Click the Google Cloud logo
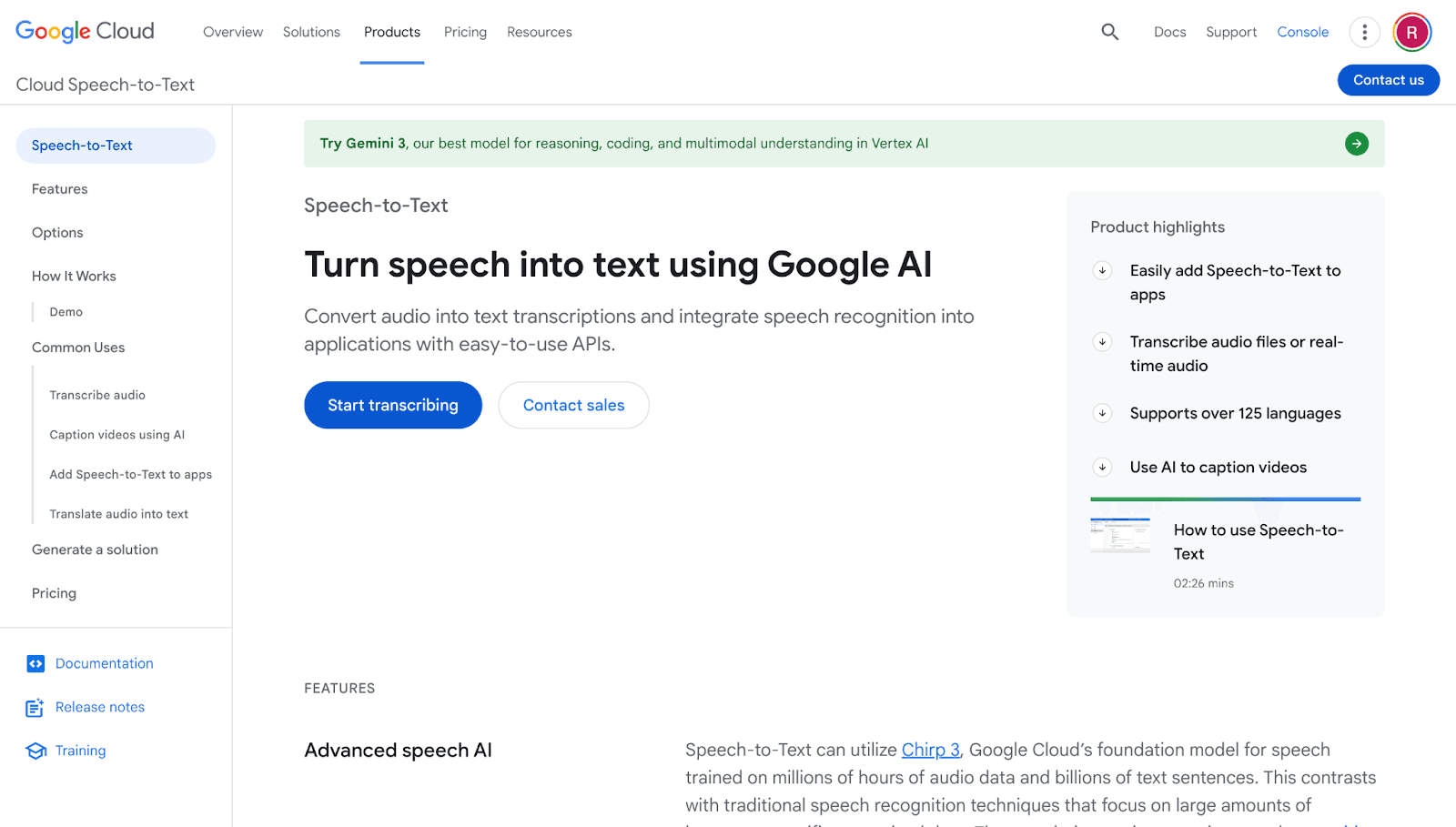 pos(84,30)
